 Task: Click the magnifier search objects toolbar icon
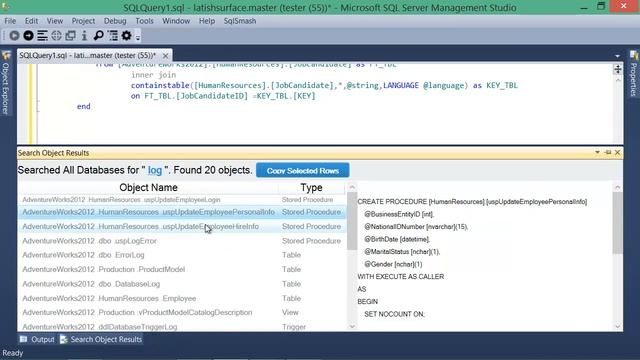pyautogui.click(x=98, y=36)
